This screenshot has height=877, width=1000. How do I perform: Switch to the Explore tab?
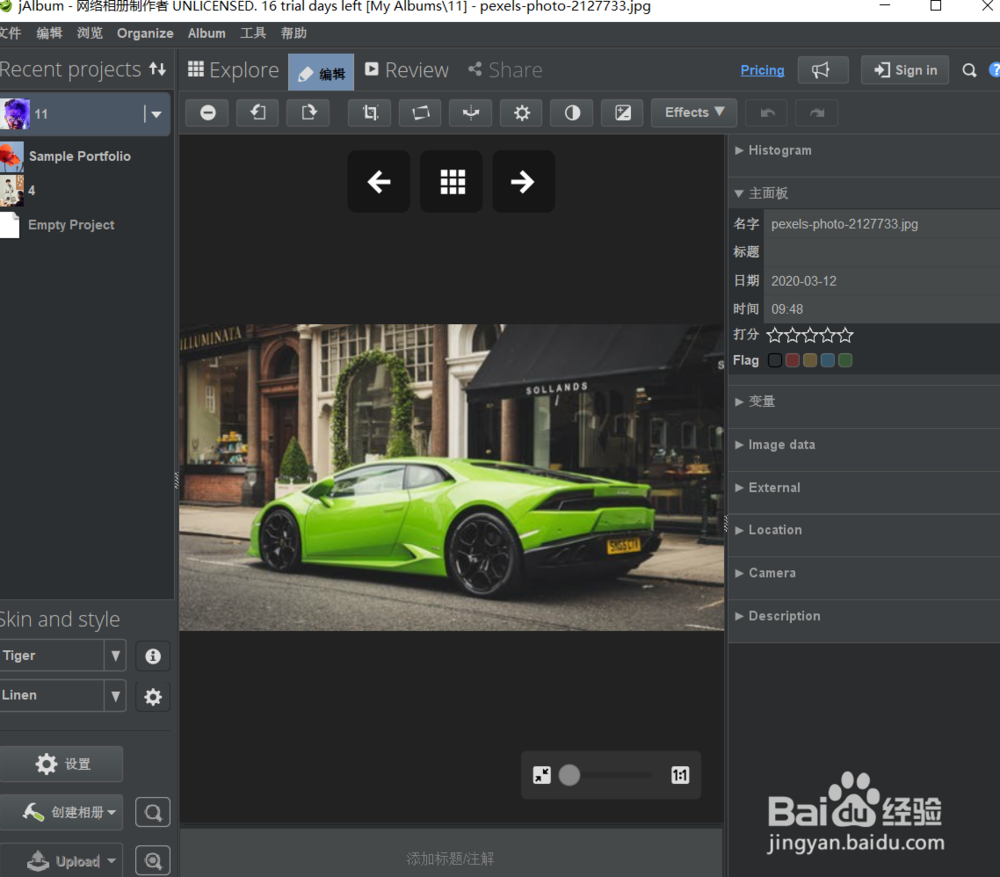pyautogui.click(x=233, y=70)
